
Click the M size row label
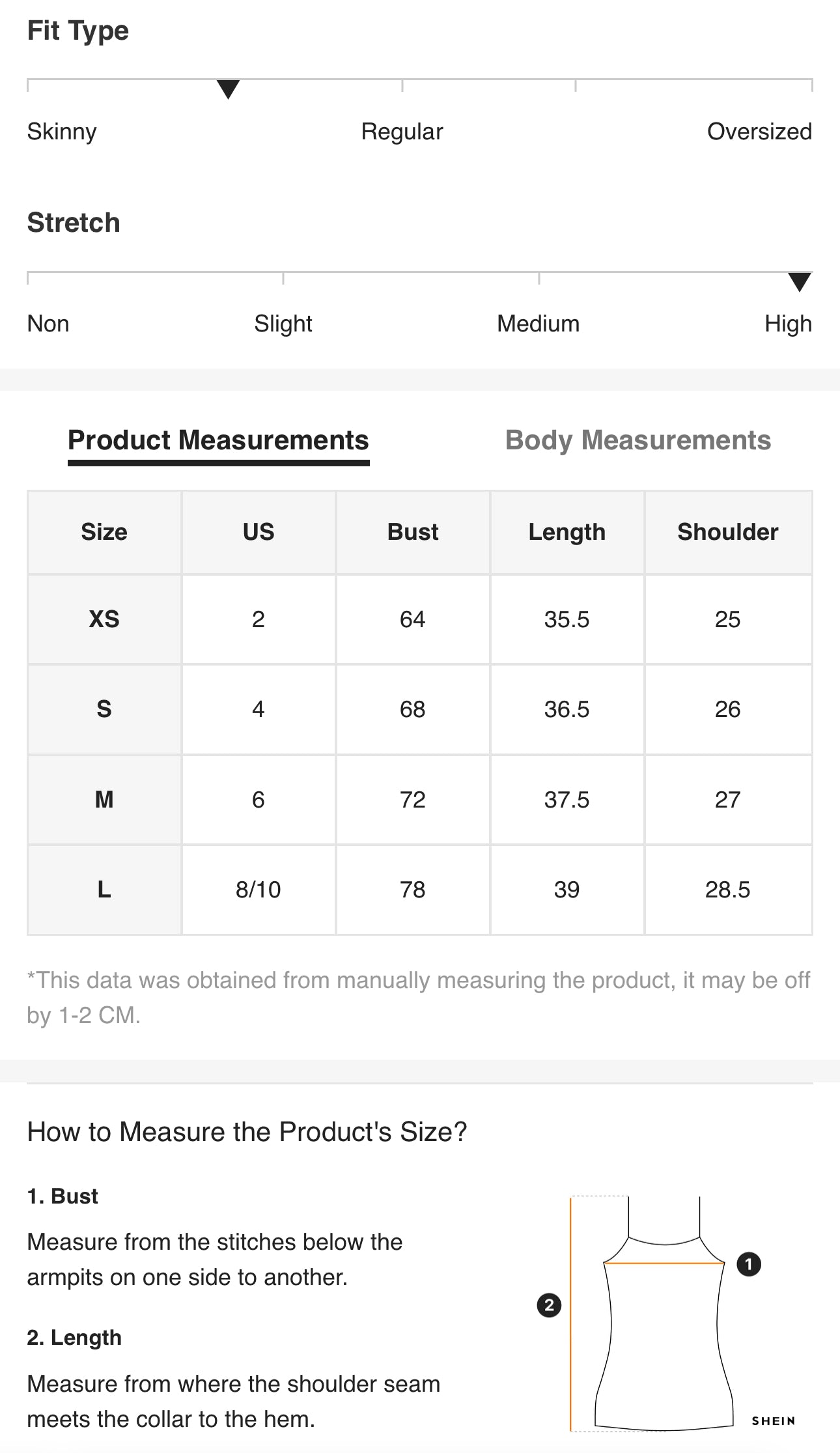104,799
